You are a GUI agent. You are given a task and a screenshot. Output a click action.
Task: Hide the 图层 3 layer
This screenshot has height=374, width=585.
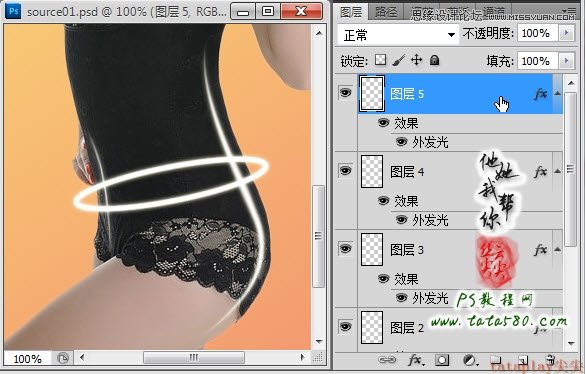tap(345, 248)
